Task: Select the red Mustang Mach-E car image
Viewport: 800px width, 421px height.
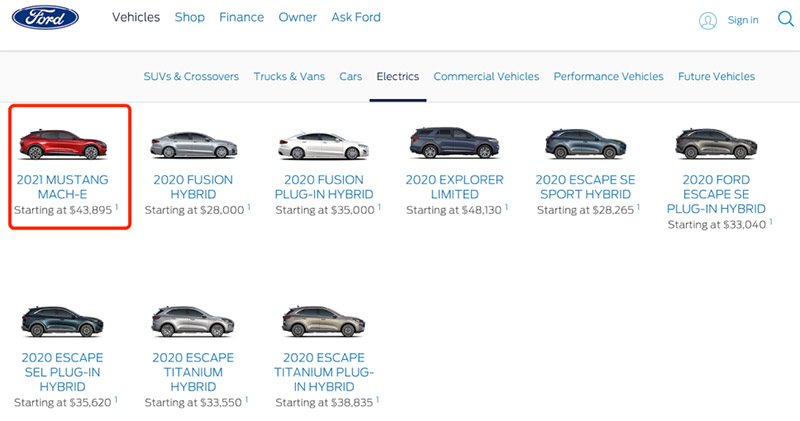Action: pos(61,143)
